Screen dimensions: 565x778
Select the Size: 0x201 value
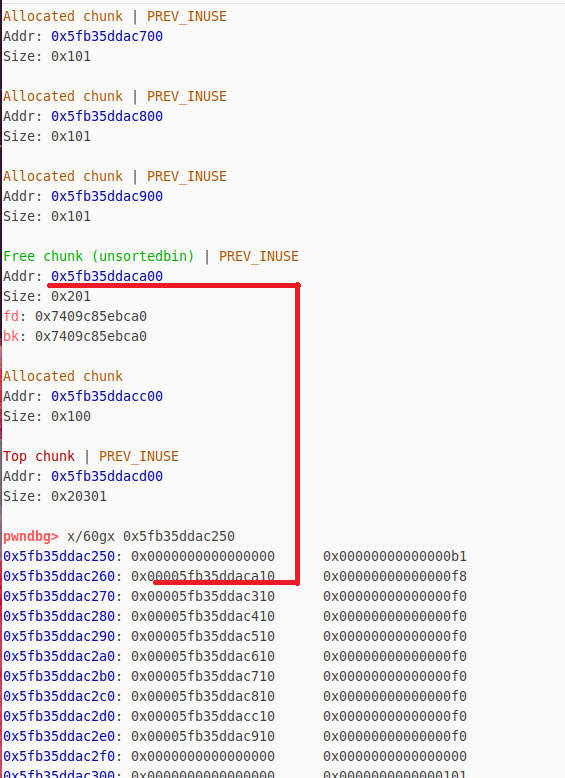[x=71, y=296]
